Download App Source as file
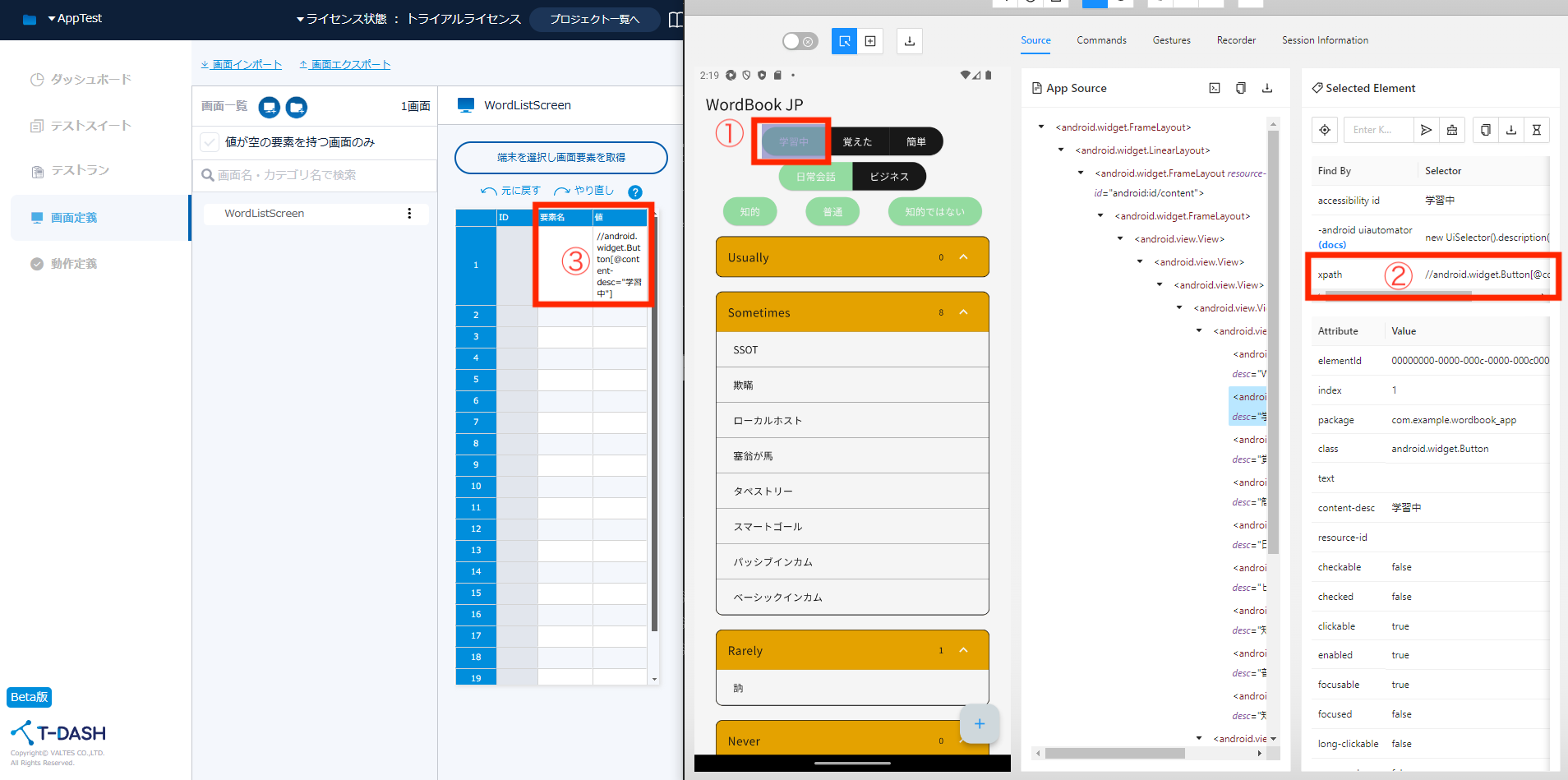The height and width of the screenshot is (780, 1568). pyautogui.click(x=1267, y=88)
